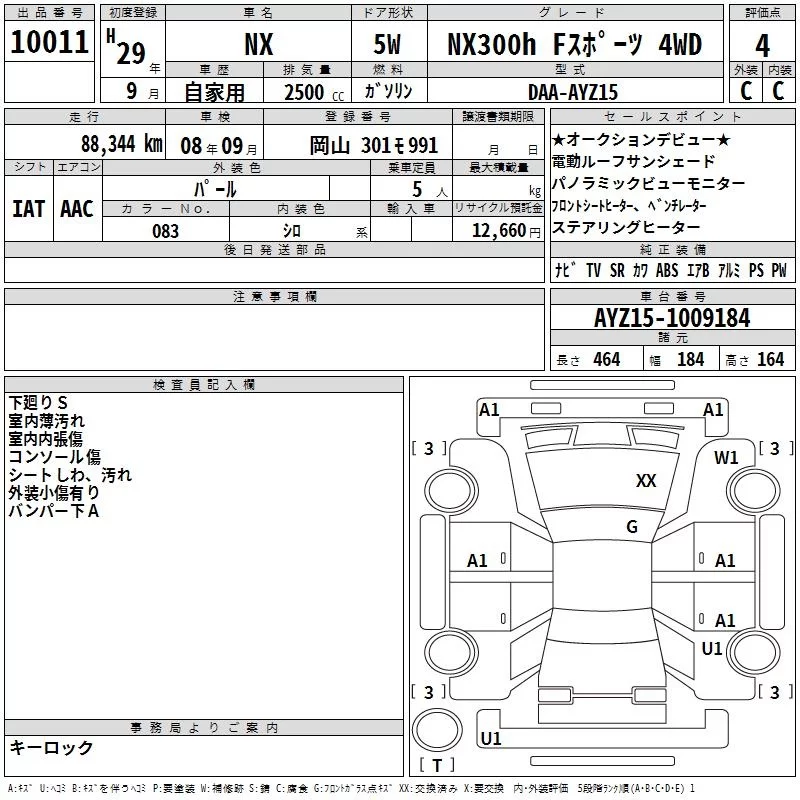Click the lot number 10011

point(49,42)
